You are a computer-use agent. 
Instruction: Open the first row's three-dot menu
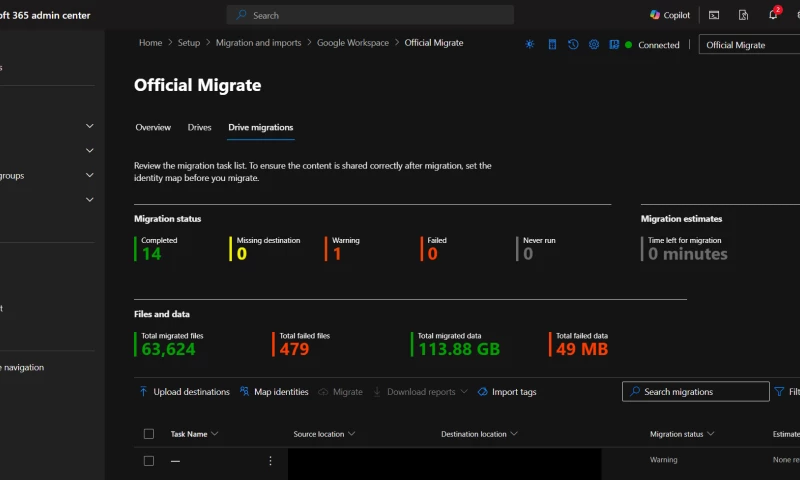pyautogui.click(x=270, y=461)
